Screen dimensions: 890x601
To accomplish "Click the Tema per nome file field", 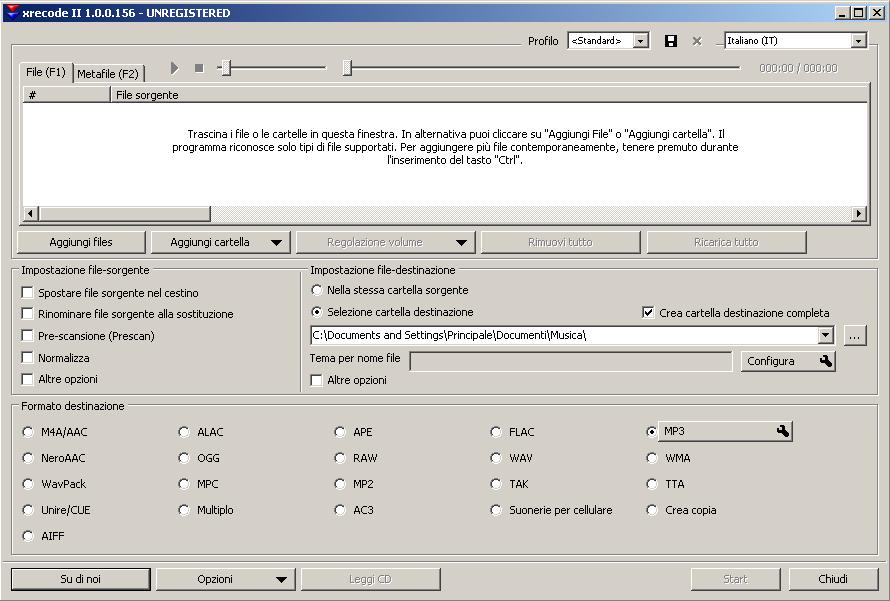I will 570,361.
